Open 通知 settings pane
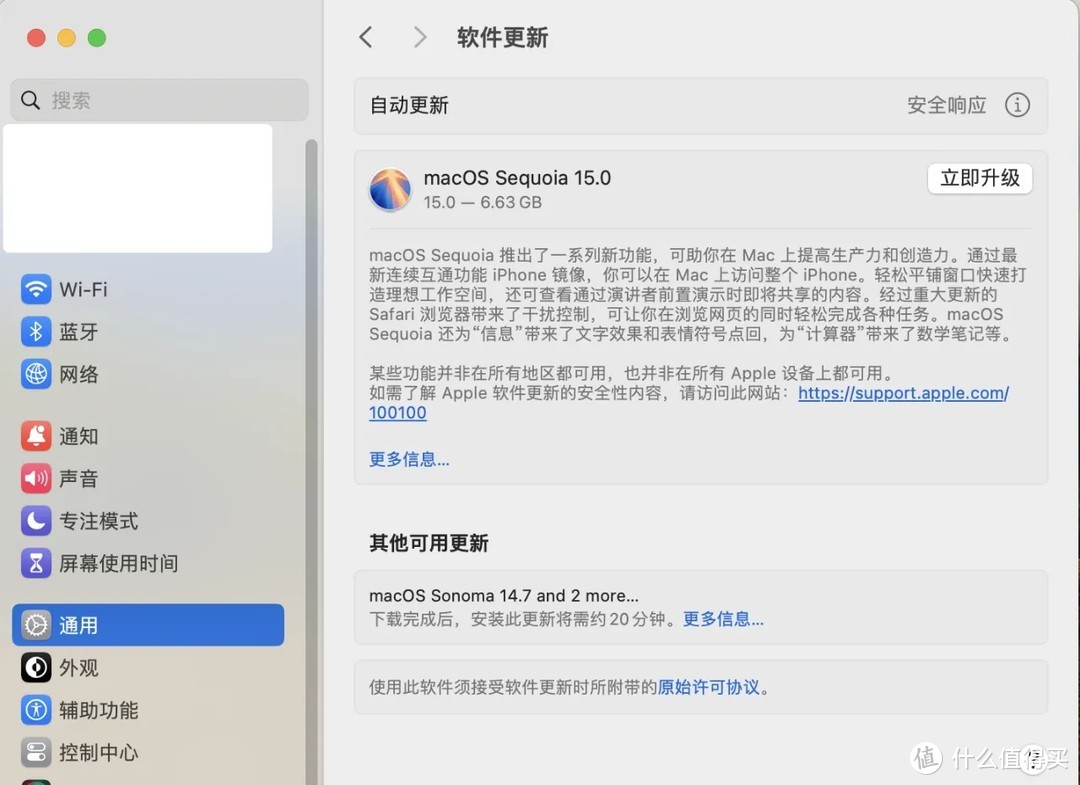The height and width of the screenshot is (785, 1080). (x=79, y=436)
